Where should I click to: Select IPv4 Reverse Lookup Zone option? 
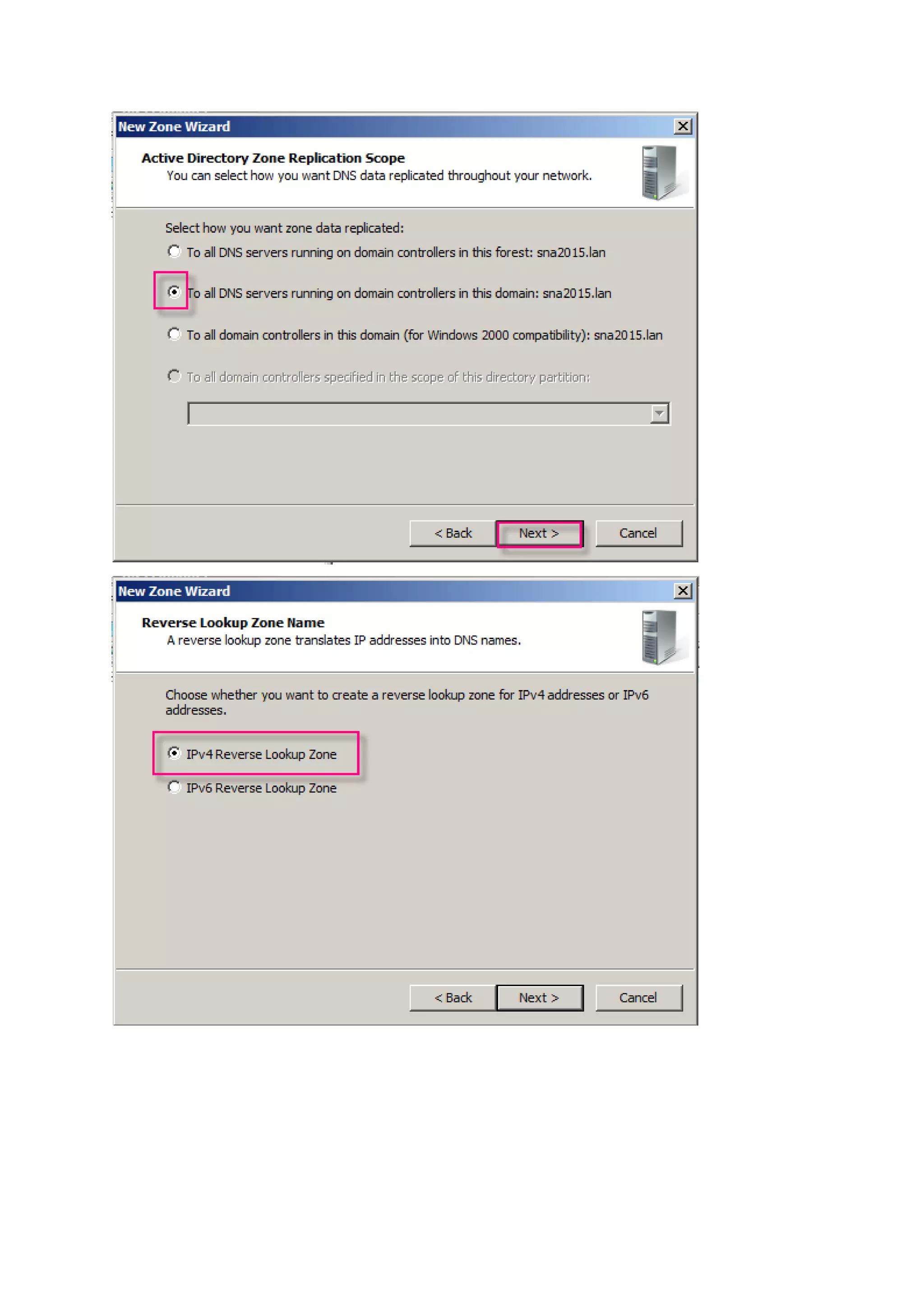click(x=174, y=753)
